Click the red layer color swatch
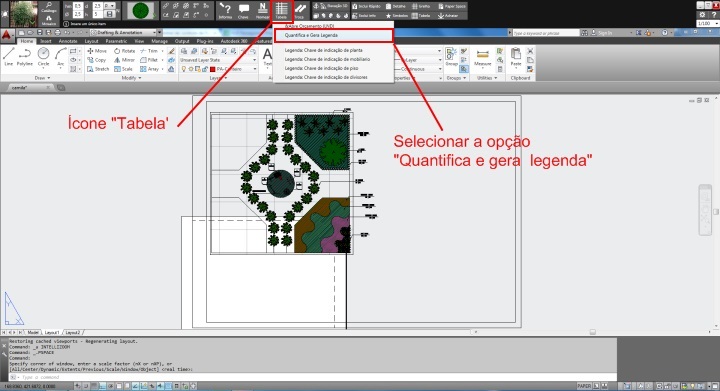720x391 pixels. (213, 69)
